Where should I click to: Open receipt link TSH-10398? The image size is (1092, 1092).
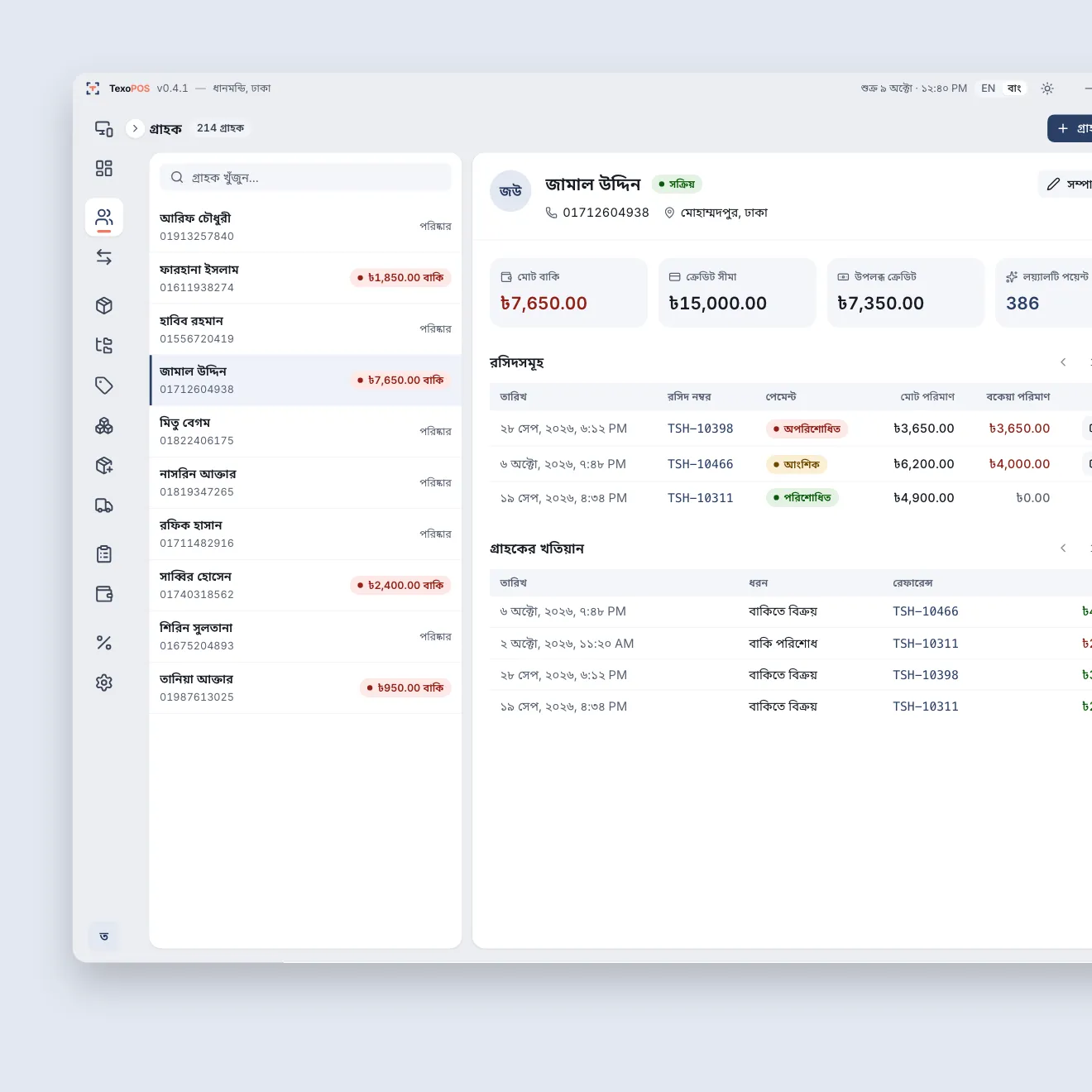701,429
